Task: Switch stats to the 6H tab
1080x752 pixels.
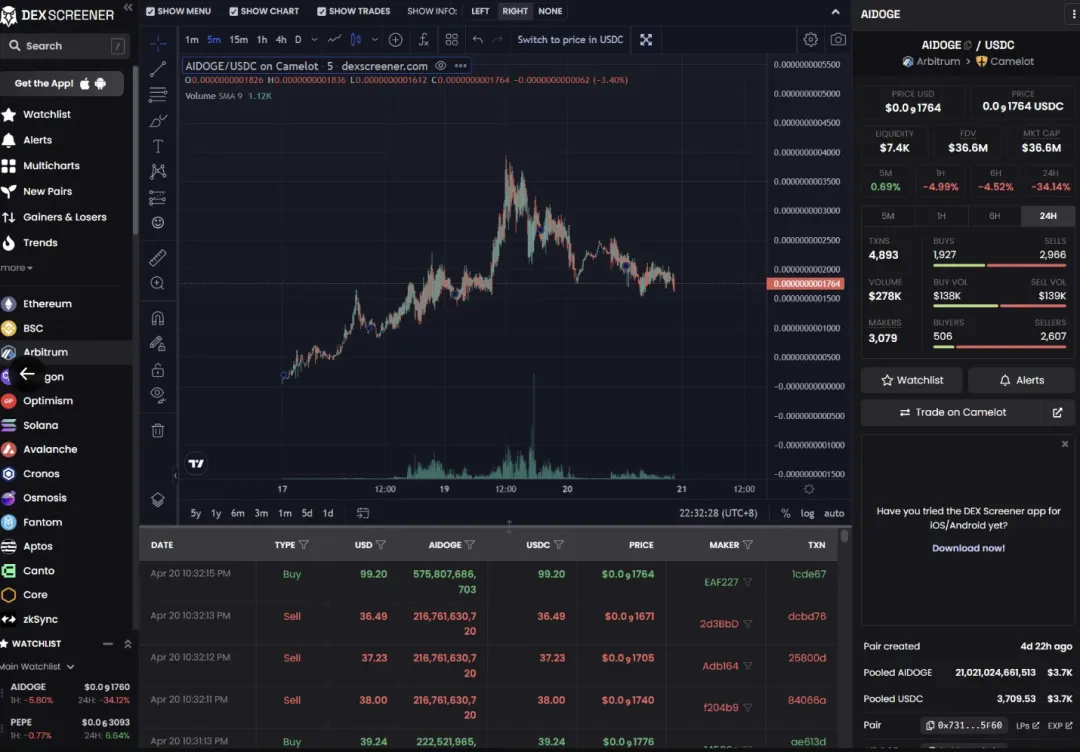Action: coord(995,216)
